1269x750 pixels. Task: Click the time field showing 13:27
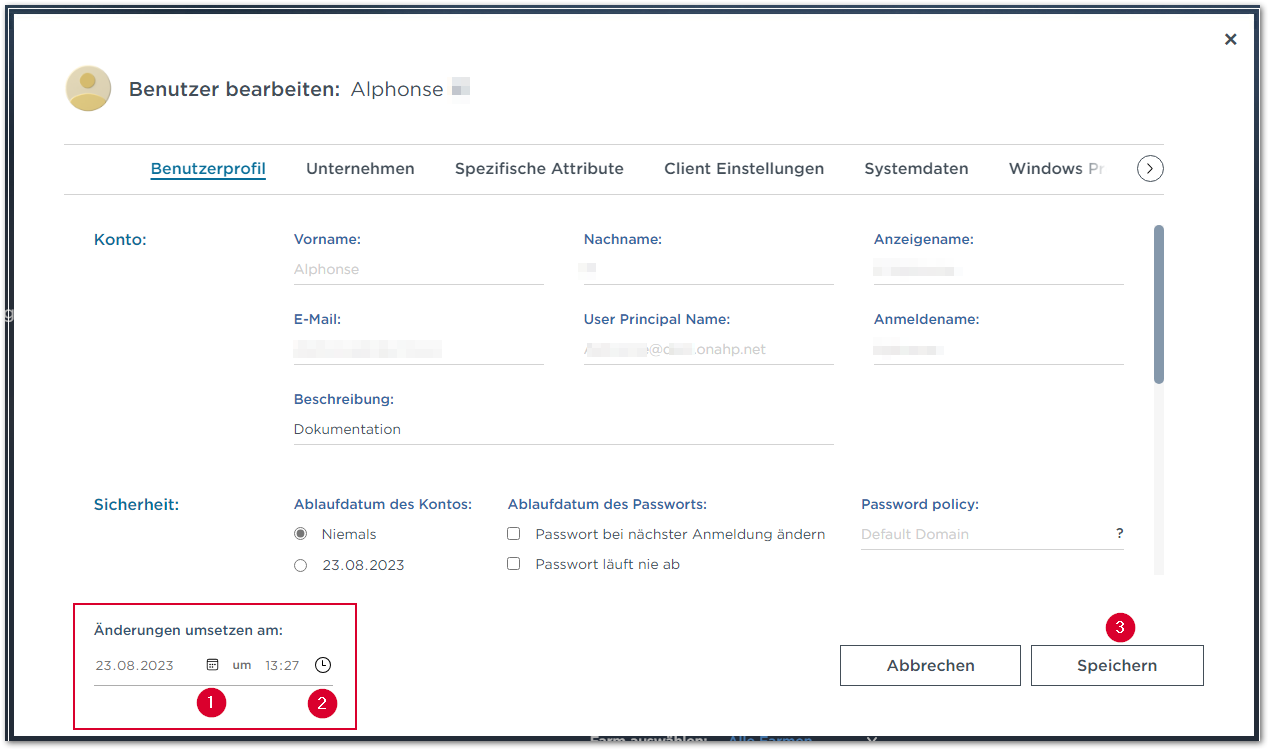point(283,665)
